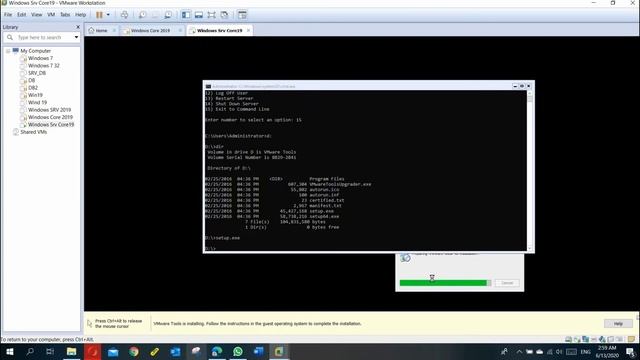Click the Unity mode toolbar icon

tap(224, 15)
